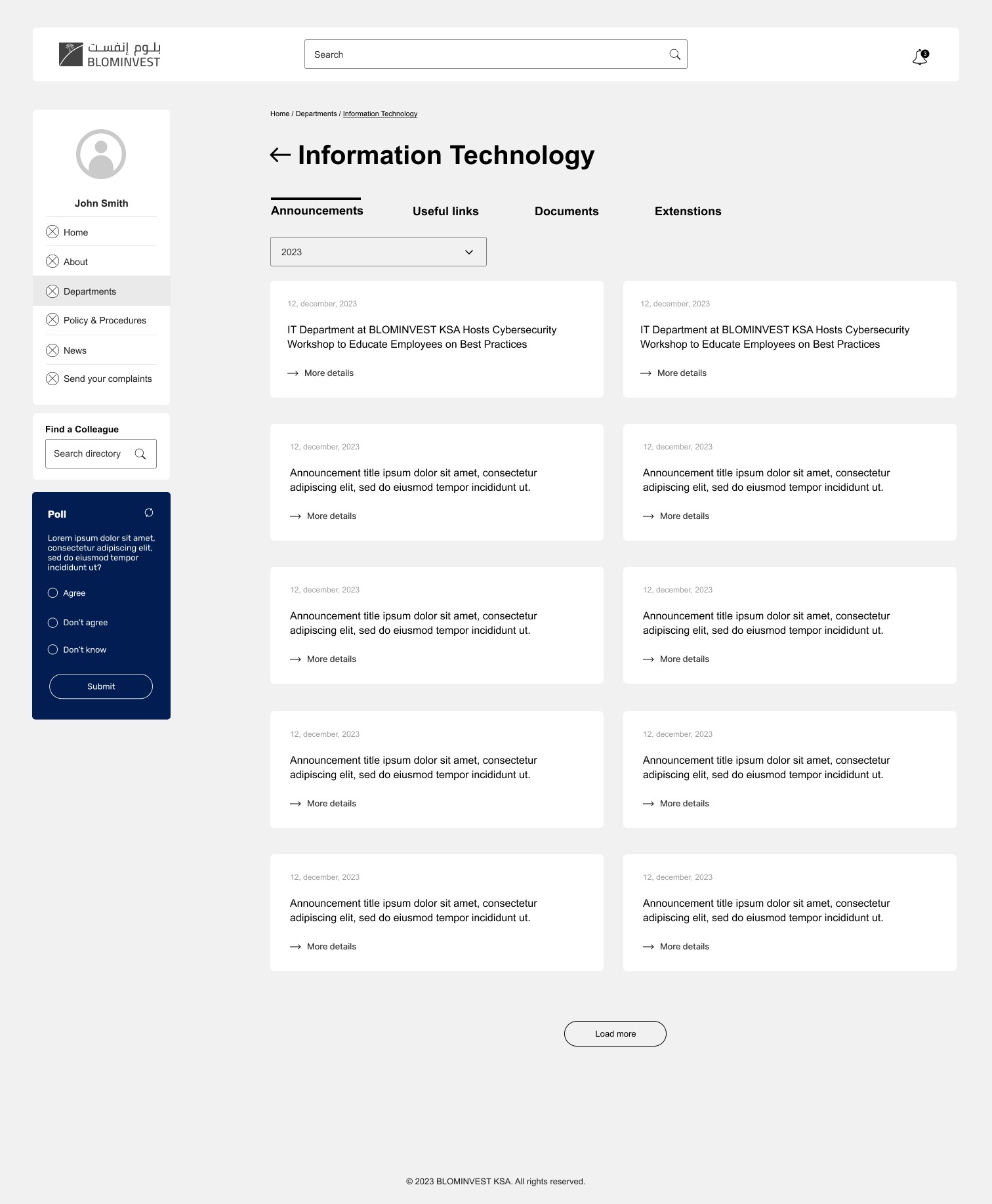The width and height of the screenshot is (992, 1204).
Task: Select the Agree poll option
Action: tap(52, 593)
